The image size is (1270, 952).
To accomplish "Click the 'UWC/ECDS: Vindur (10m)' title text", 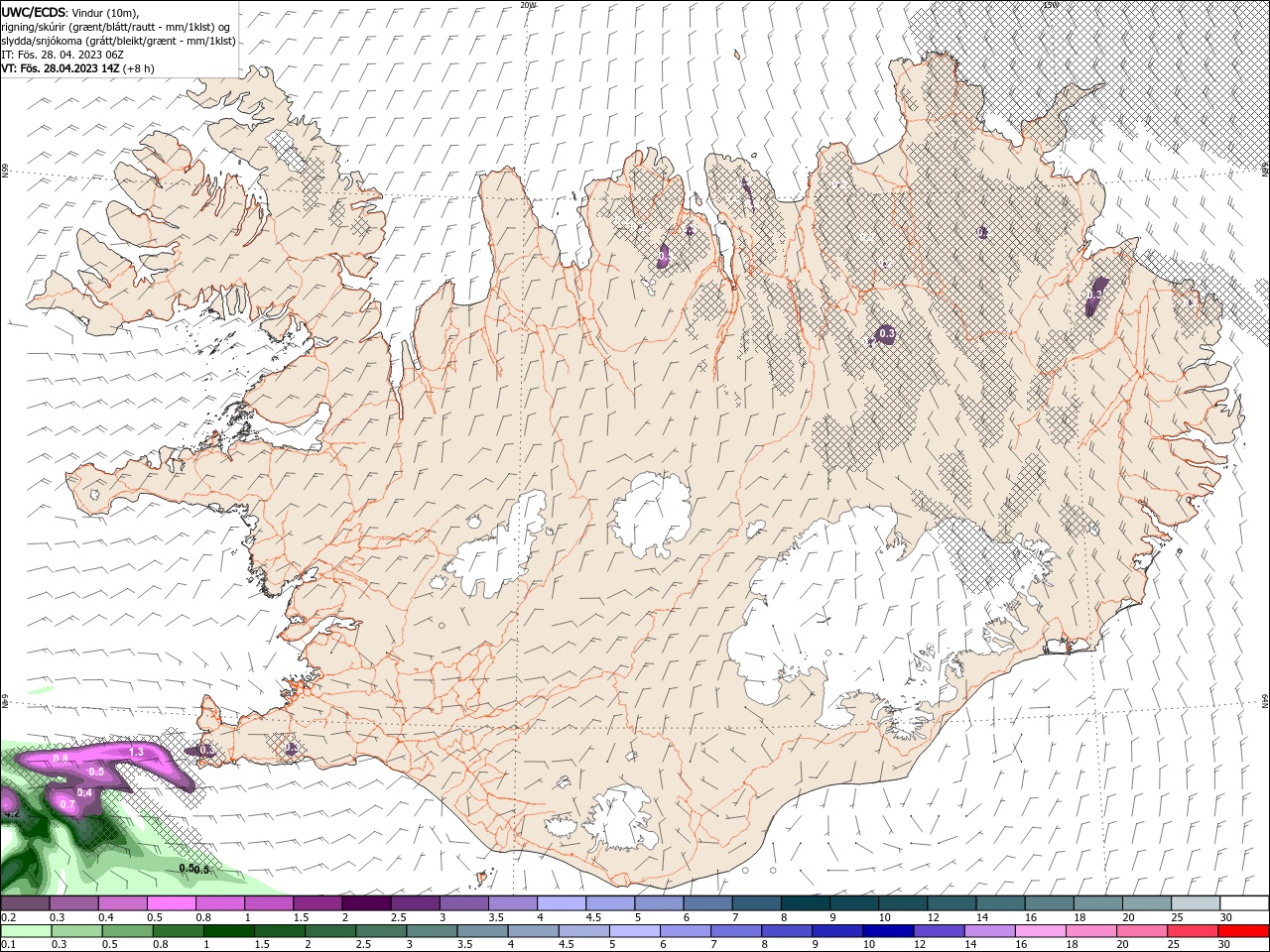I will [x=70, y=12].
